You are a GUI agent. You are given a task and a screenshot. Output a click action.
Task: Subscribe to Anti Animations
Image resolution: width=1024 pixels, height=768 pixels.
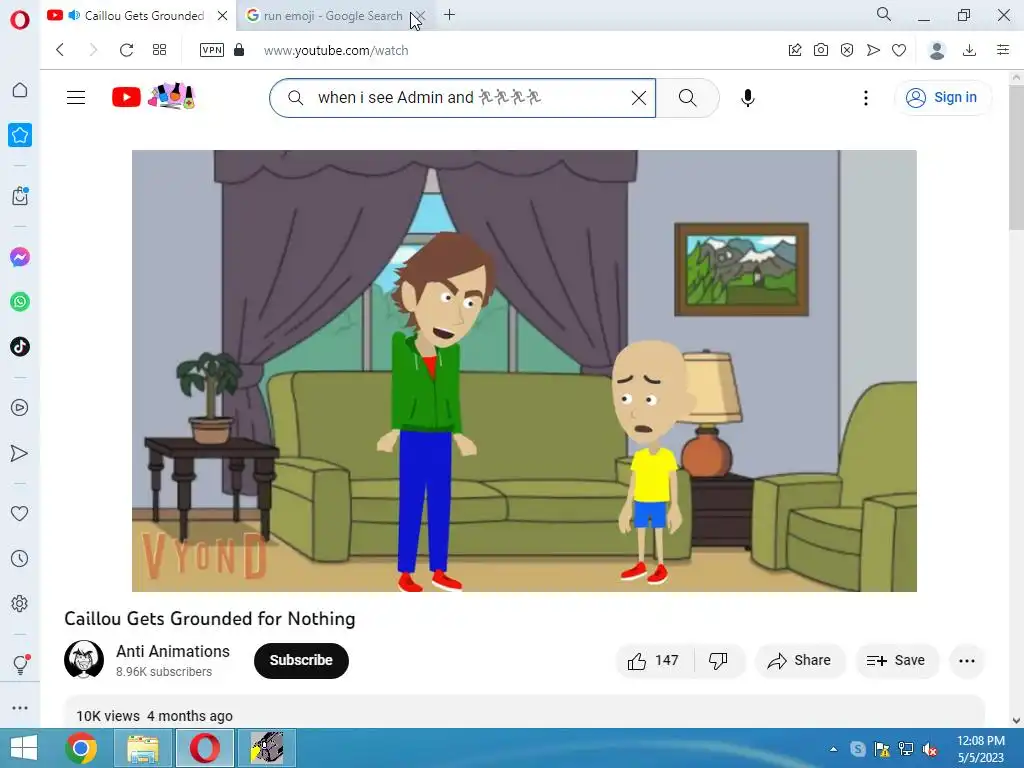[301, 660]
